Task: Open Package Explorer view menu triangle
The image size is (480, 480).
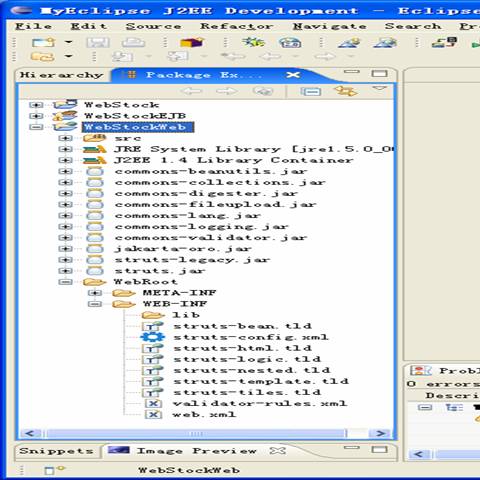Action: (x=379, y=89)
